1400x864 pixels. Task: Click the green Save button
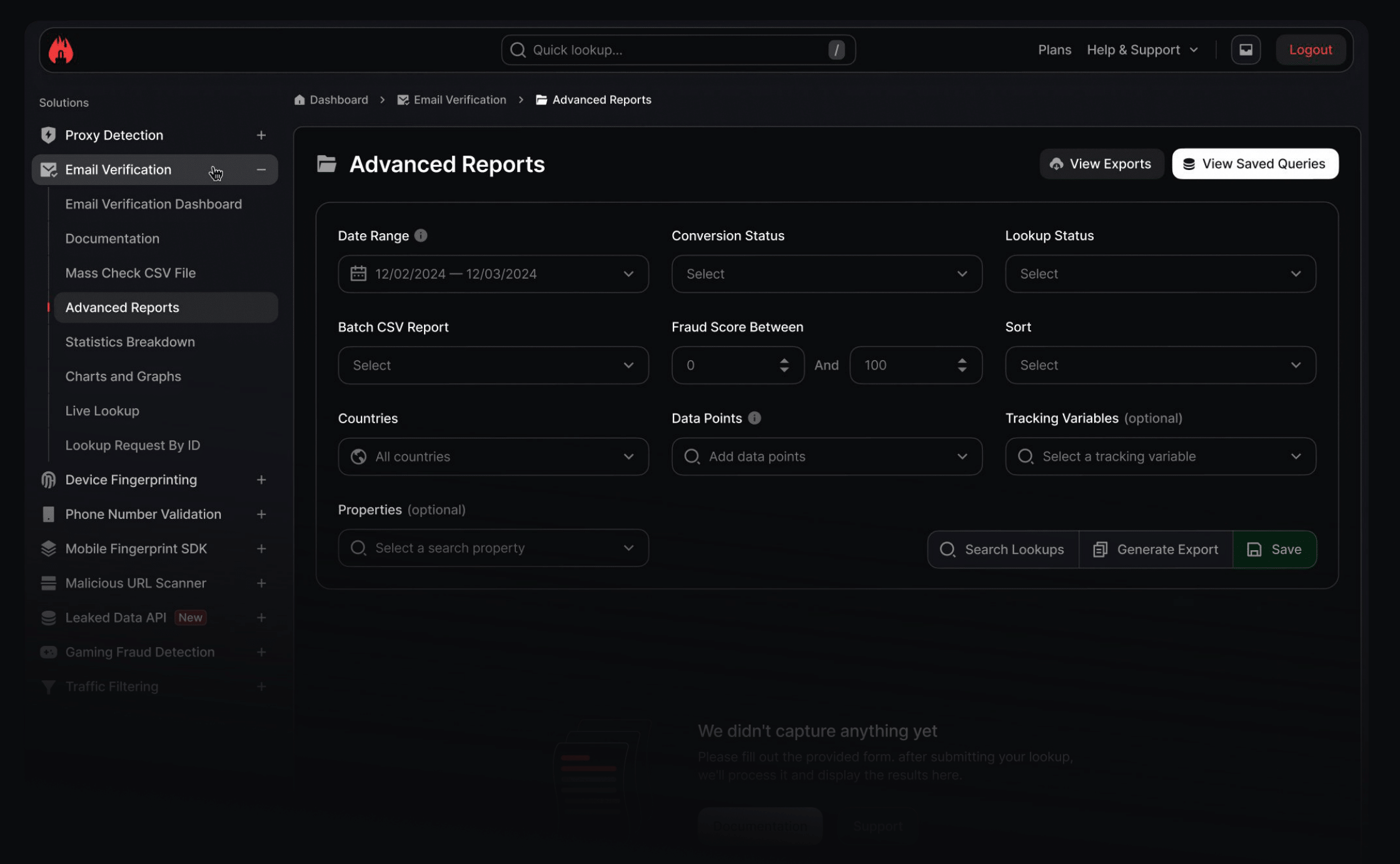(x=1274, y=550)
